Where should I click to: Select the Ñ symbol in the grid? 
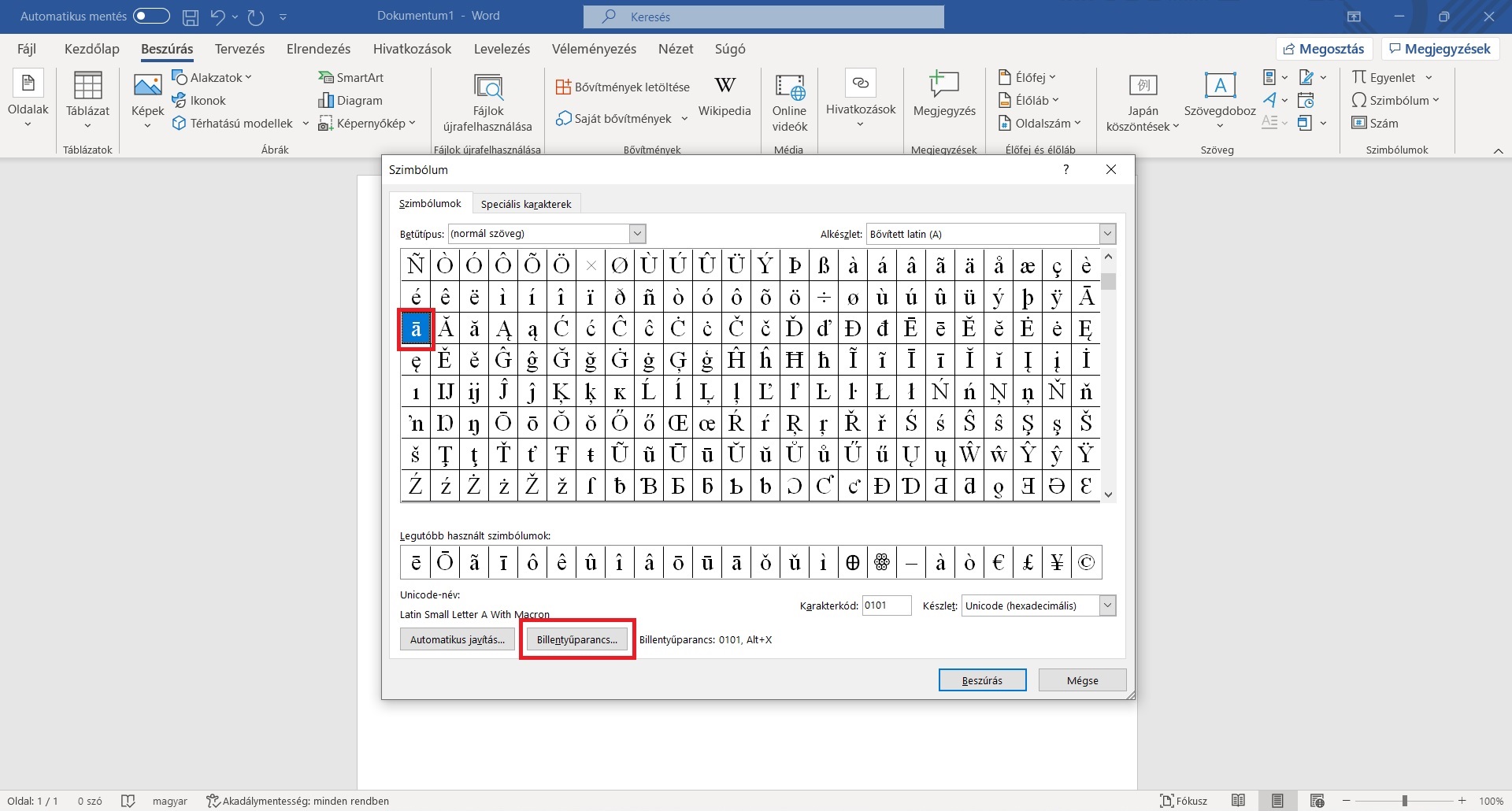[x=416, y=265]
